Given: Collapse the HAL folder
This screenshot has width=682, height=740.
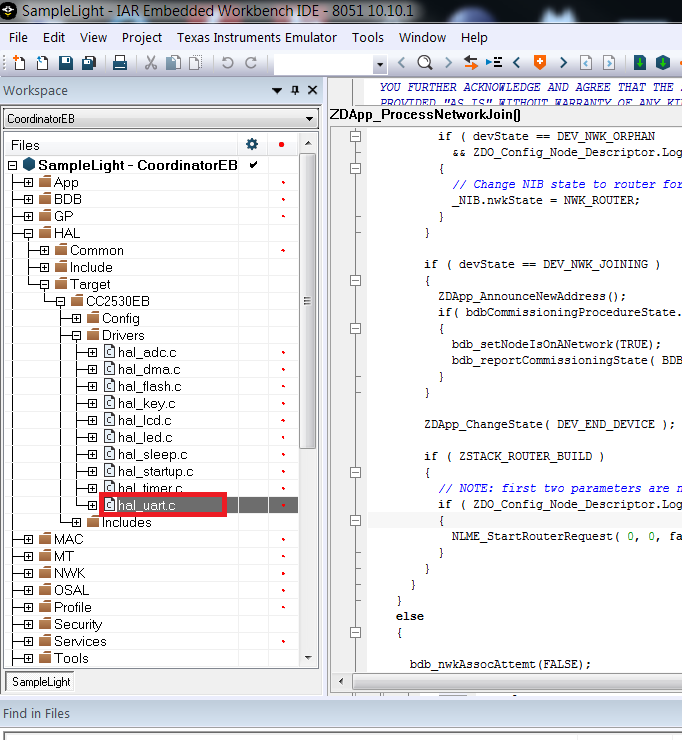Looking at the screenshot, I should [x=28, y=233].
